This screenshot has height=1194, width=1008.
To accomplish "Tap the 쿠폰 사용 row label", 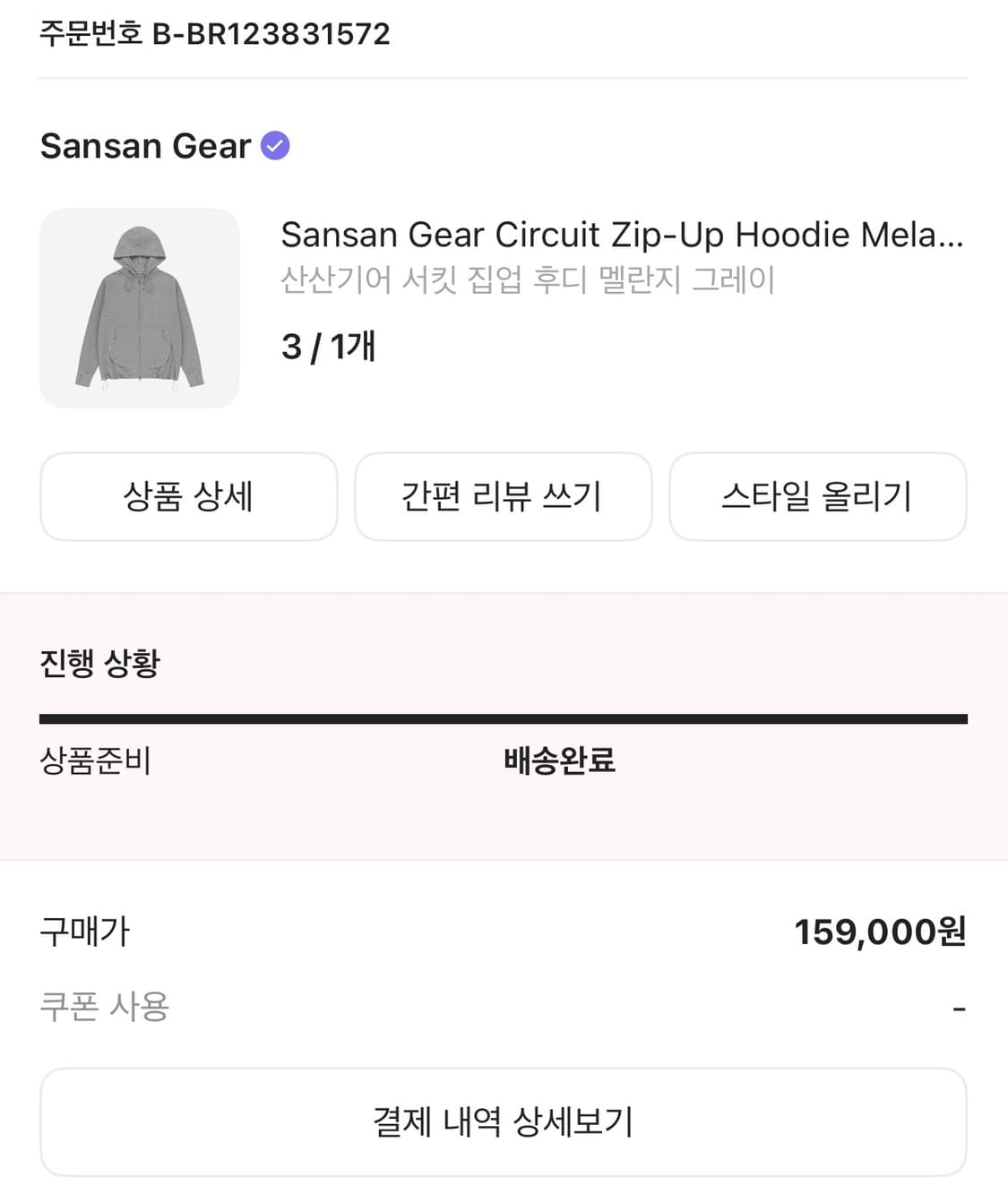I will tap(104, 1006).
